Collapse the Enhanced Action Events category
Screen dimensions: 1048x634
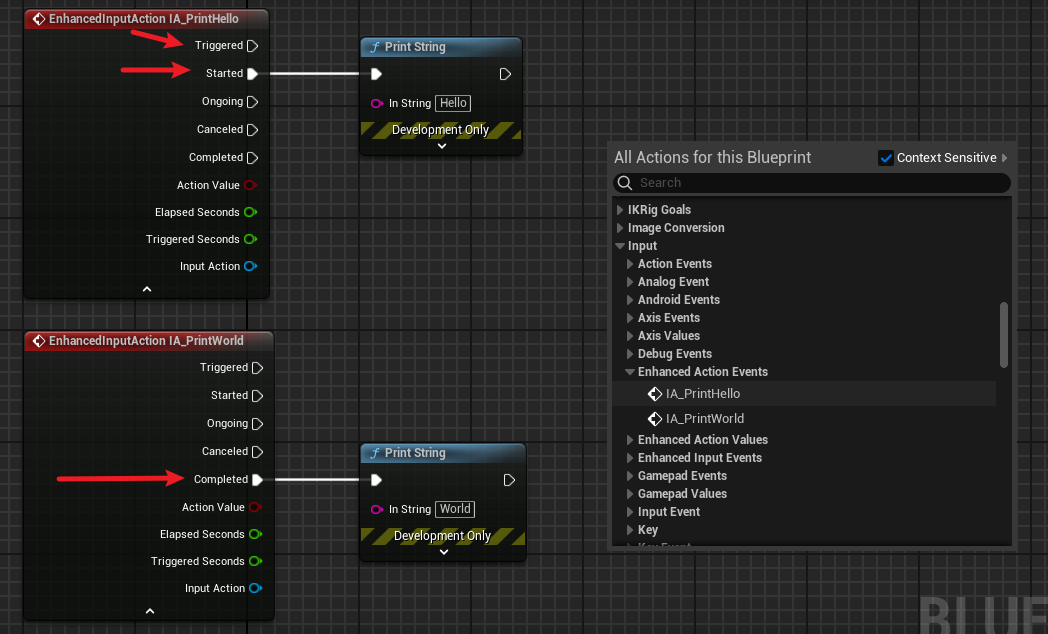(x=630, y=372)
